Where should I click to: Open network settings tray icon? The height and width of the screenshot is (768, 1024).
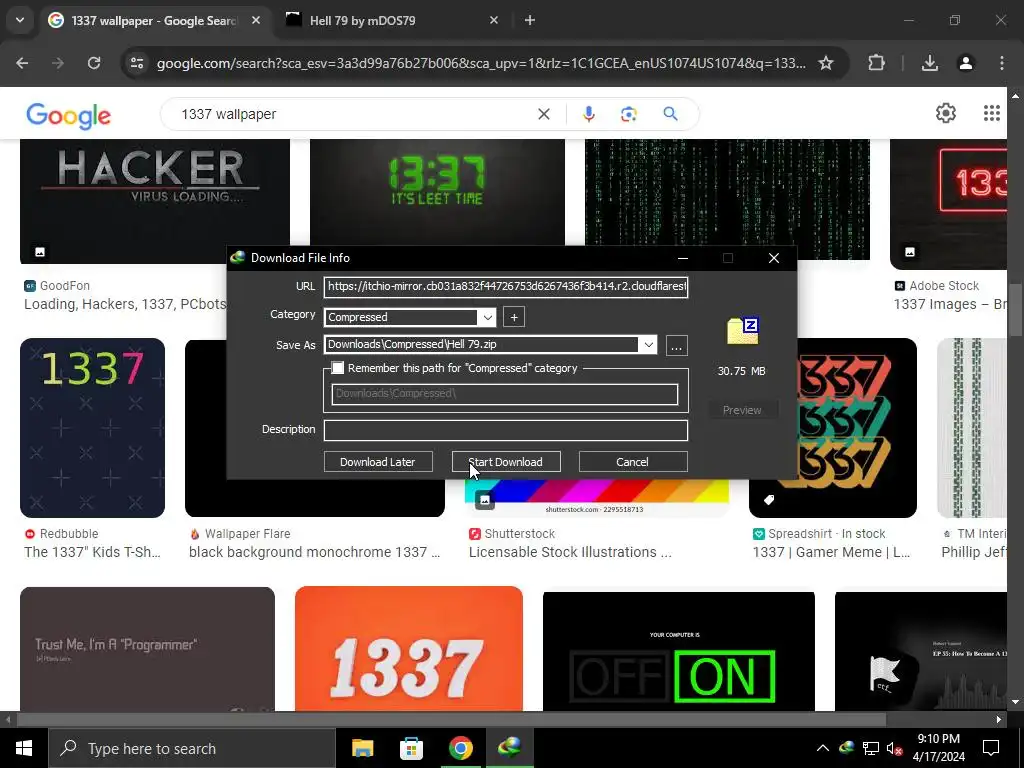pyautogui.click(x=871, y=748)
